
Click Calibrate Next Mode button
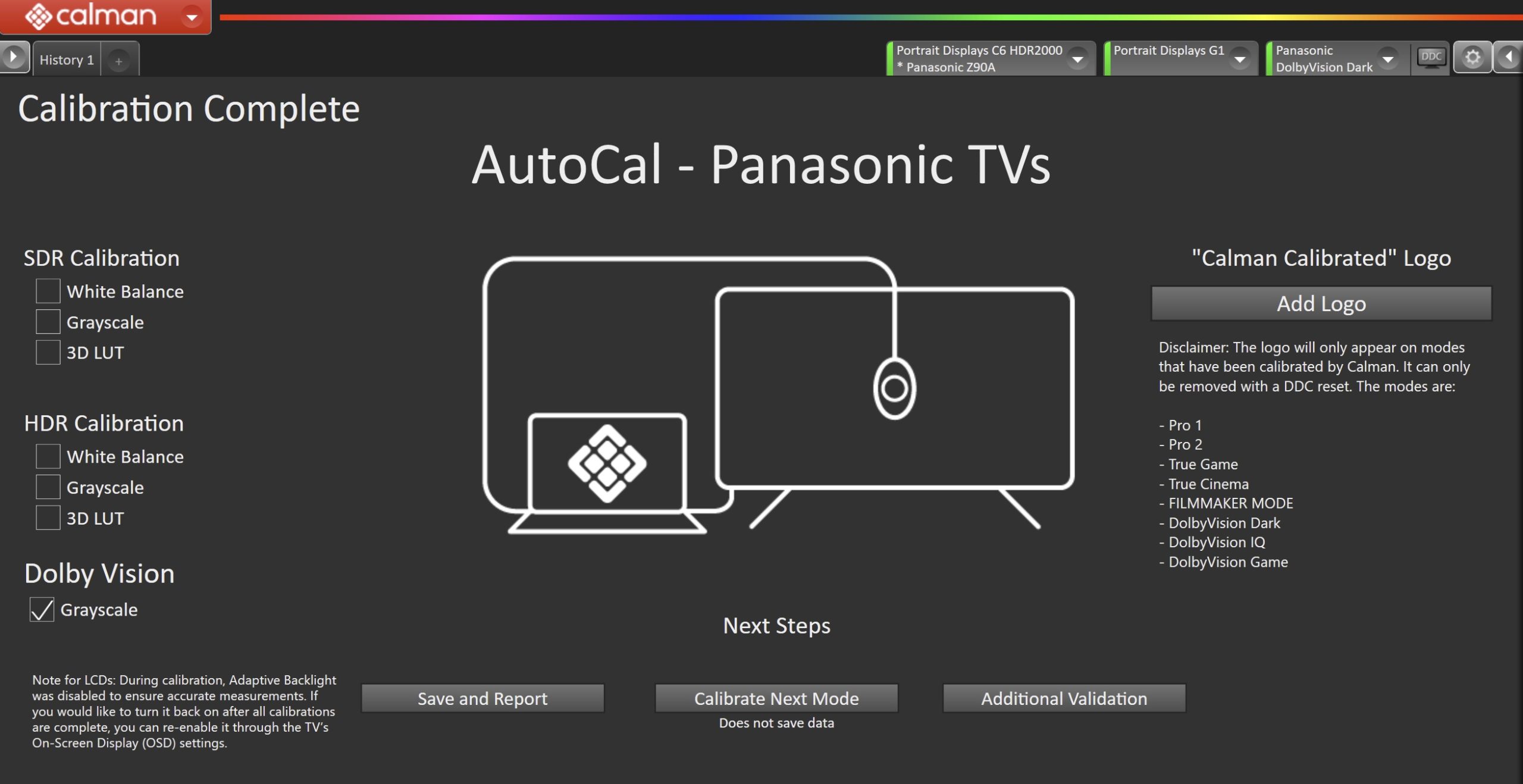click(776, 698)
